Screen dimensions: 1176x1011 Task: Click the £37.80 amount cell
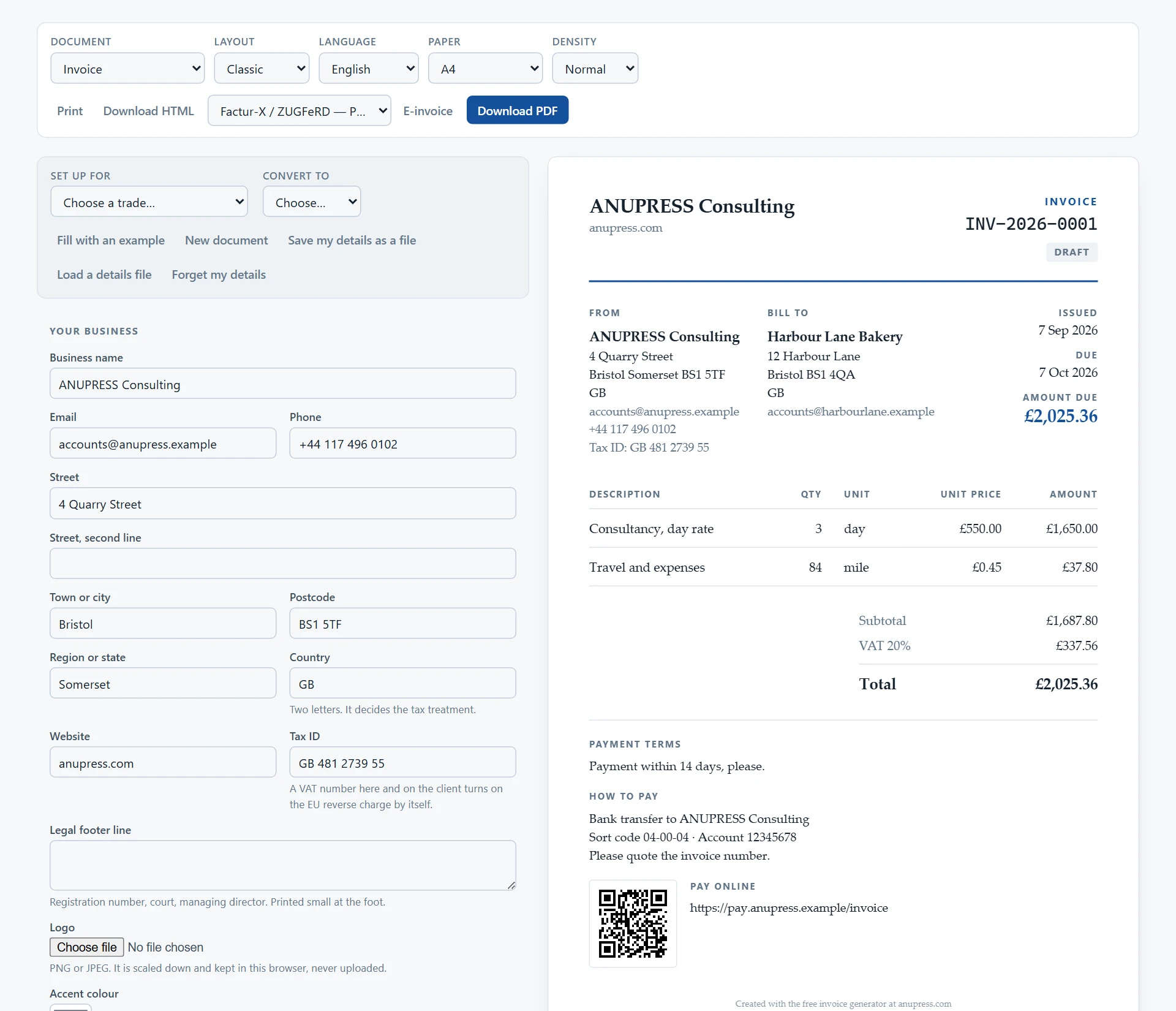(1079, 567)
